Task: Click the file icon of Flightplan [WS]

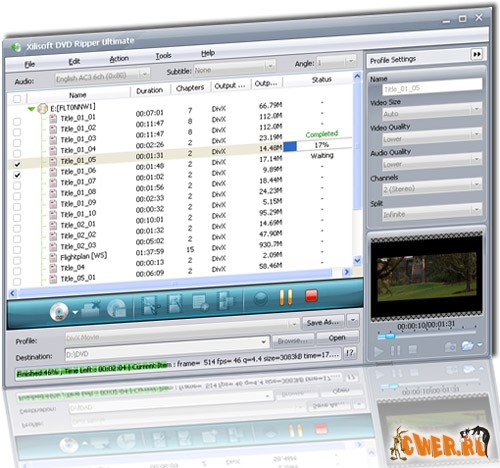Action: pos(53,258)
